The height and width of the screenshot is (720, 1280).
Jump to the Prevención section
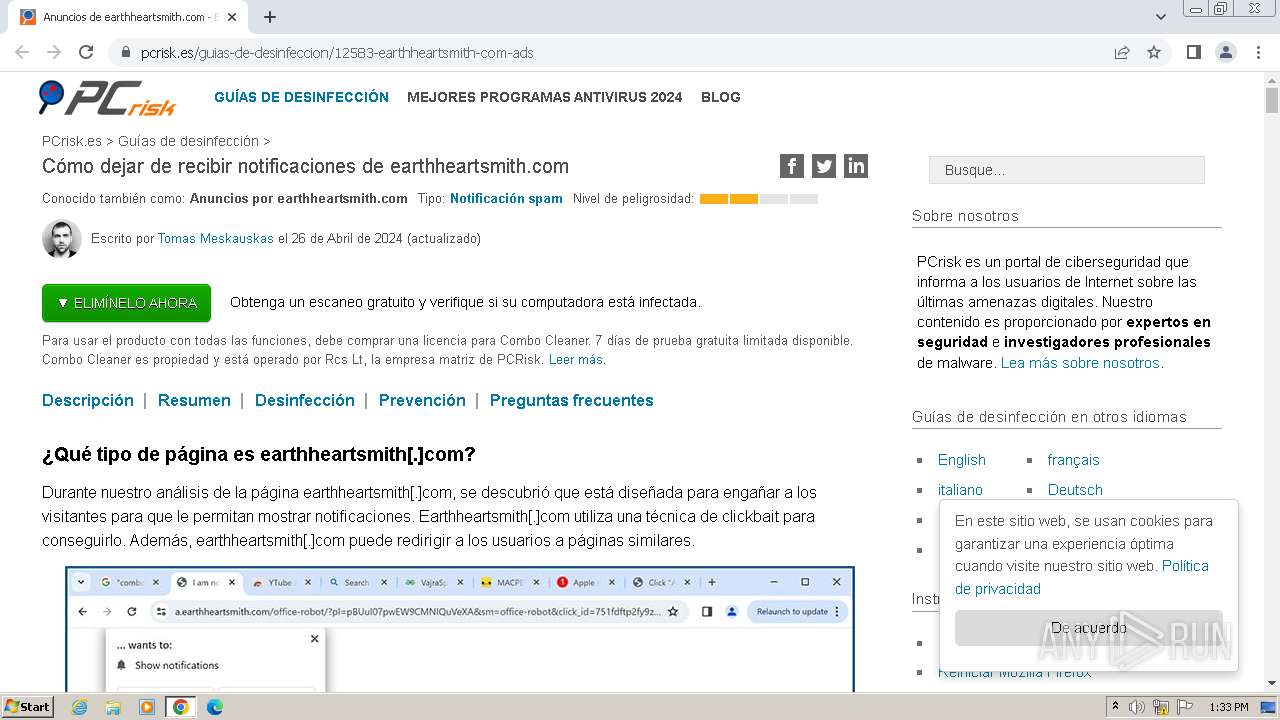click(422, 400)
